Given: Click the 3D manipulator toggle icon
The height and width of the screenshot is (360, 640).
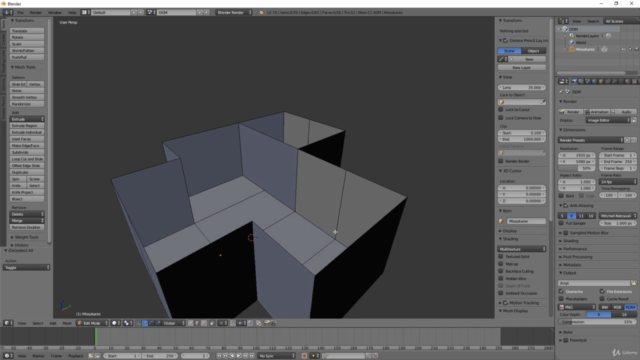Looking at the screenshot, I should point(138,323).
